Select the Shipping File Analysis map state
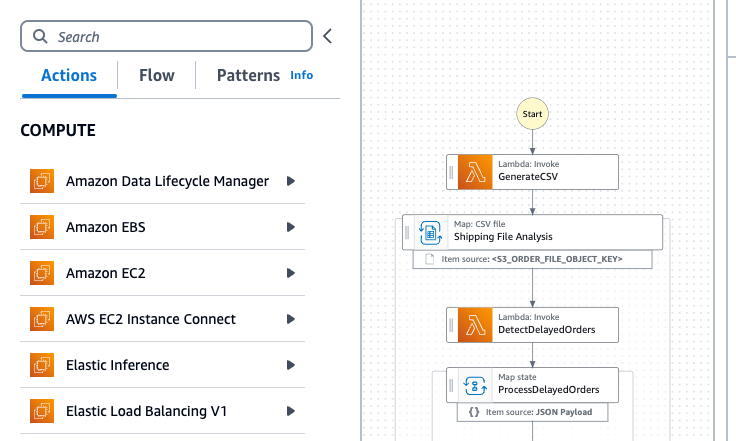This screenshot has height=441, width=736. coord(532,232)
